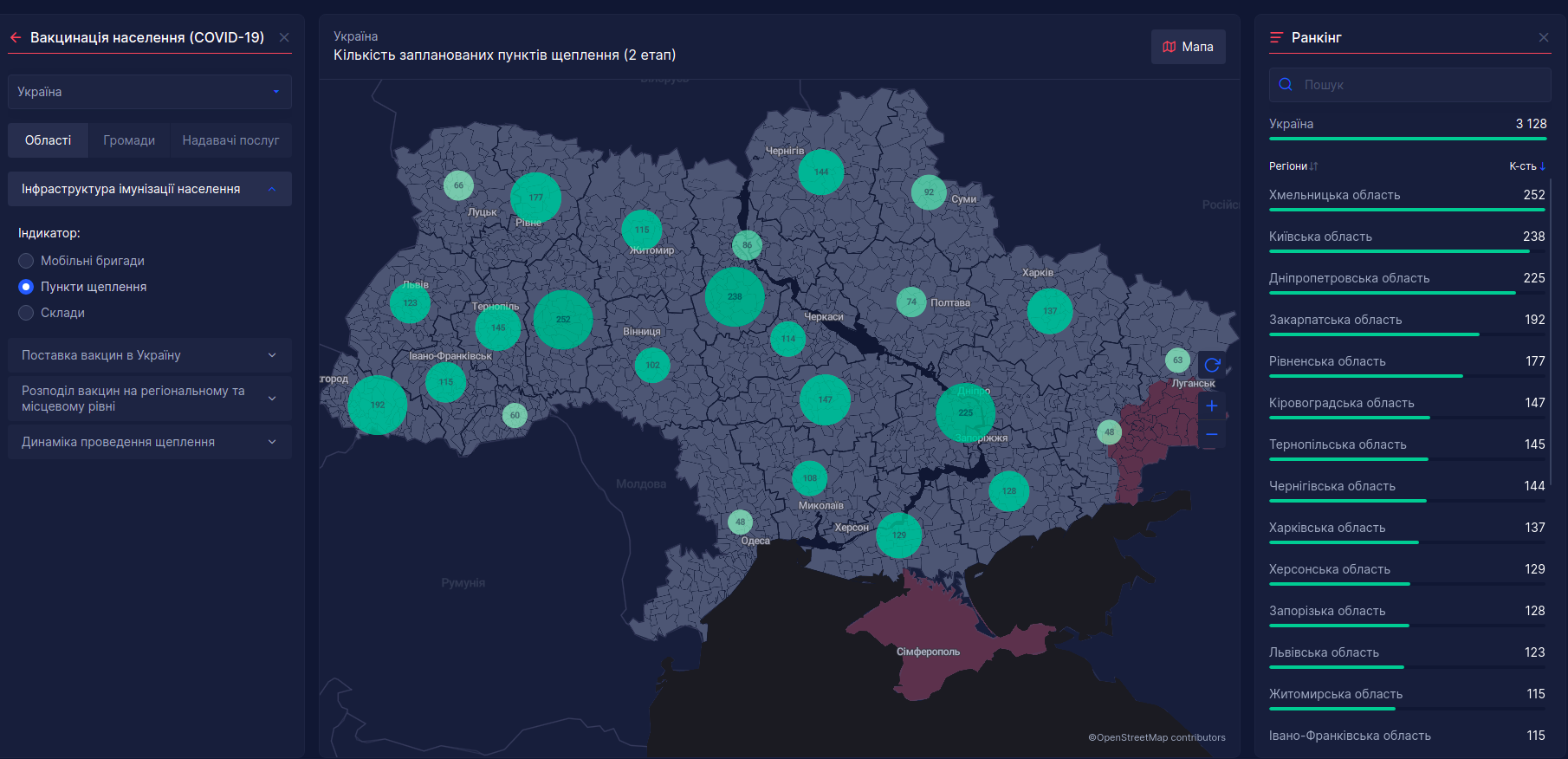Click the ranking panel scrollbar
This screenshot has width=1568, height=759.
coord(1551,334)
